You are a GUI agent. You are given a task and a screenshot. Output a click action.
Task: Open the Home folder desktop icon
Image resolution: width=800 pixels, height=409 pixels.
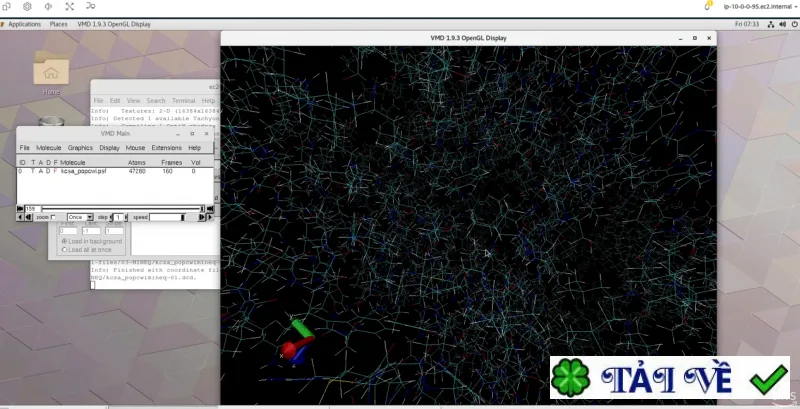51,73
